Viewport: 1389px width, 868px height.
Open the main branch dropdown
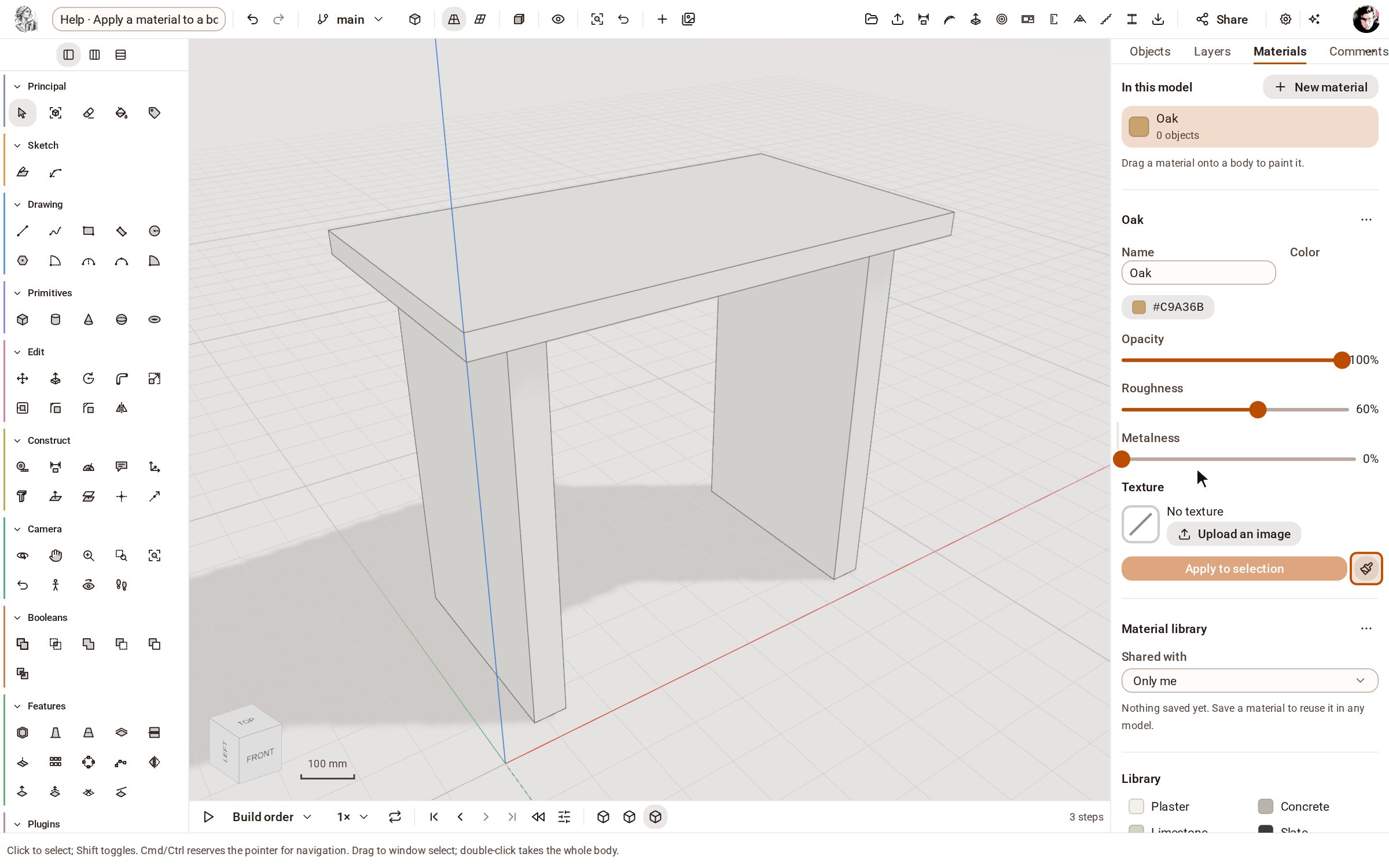[350, 19]
